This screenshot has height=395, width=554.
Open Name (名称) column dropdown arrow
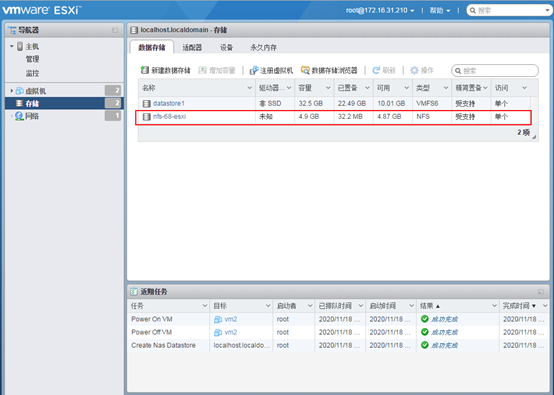coord(249,88)
